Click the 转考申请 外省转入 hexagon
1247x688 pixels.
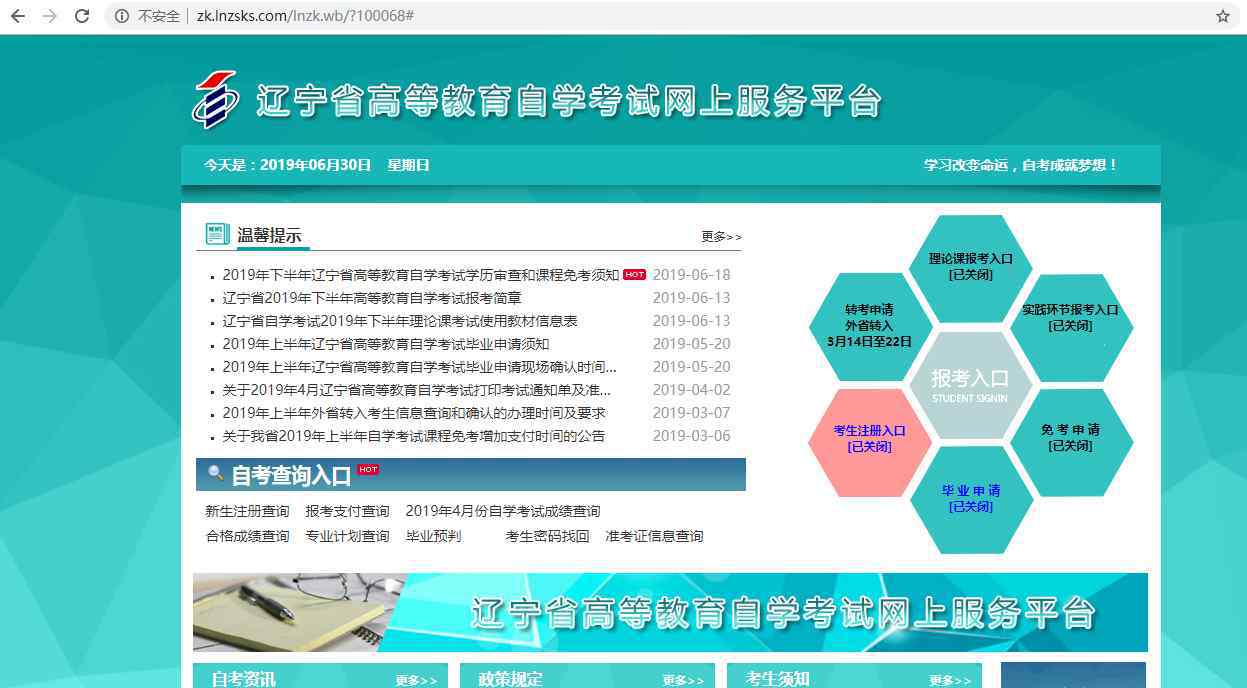tap(870, 325)
